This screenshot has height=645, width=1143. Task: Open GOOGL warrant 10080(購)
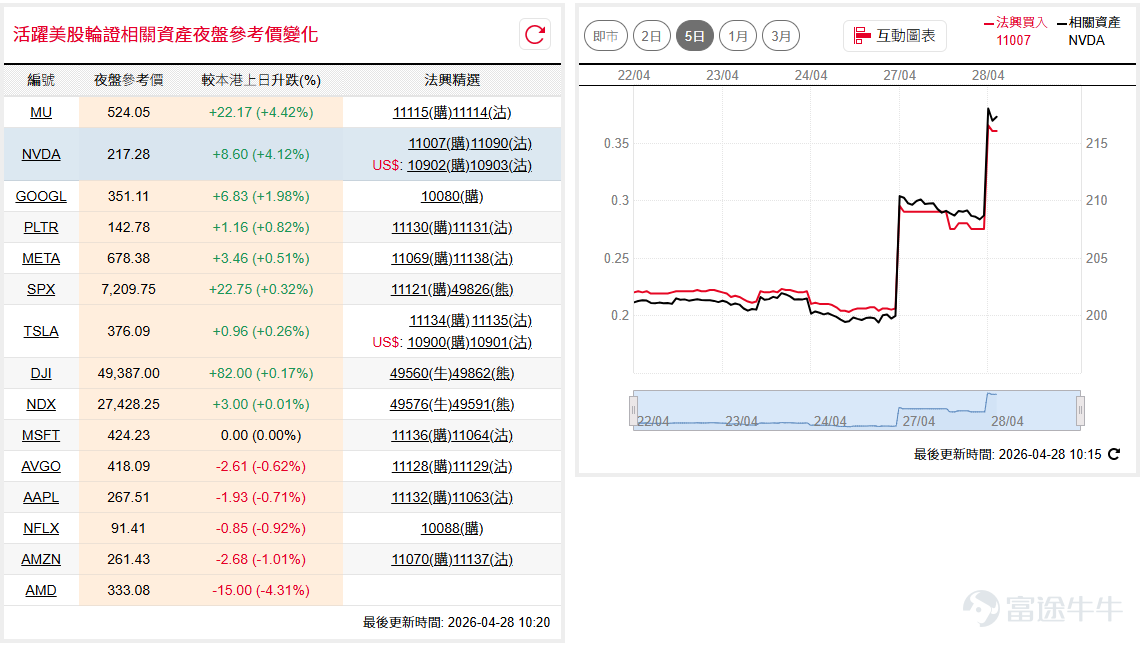(x=452, y=196)
